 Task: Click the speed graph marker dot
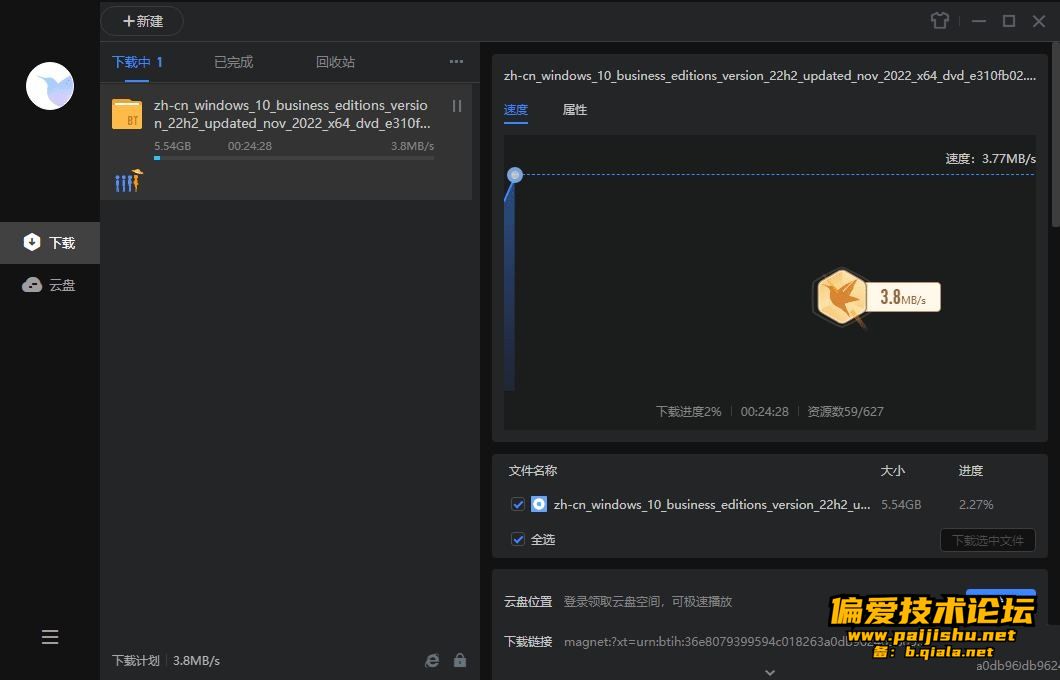(515, 175)
